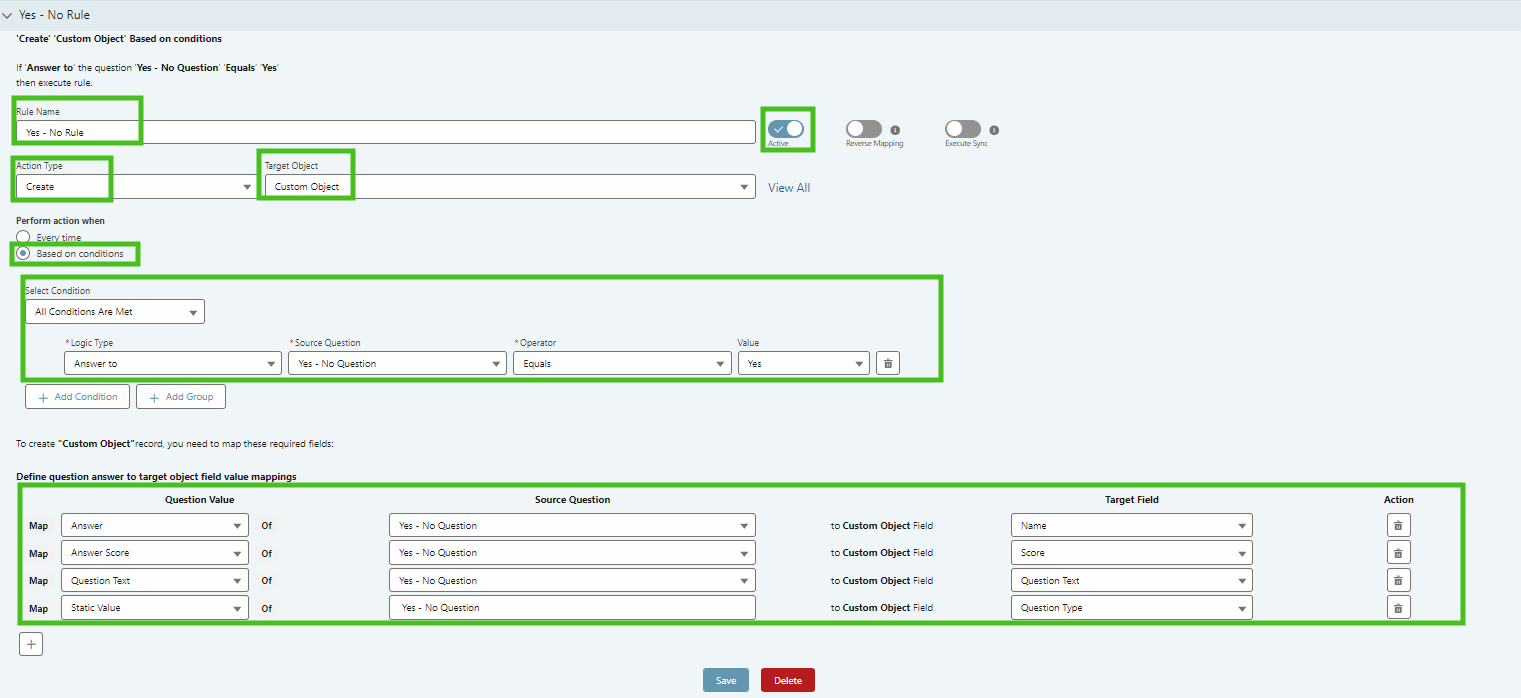Delete the Static Value mapping row
The height and width of the screenshot is (698, 1521).
pos(1398,608)
